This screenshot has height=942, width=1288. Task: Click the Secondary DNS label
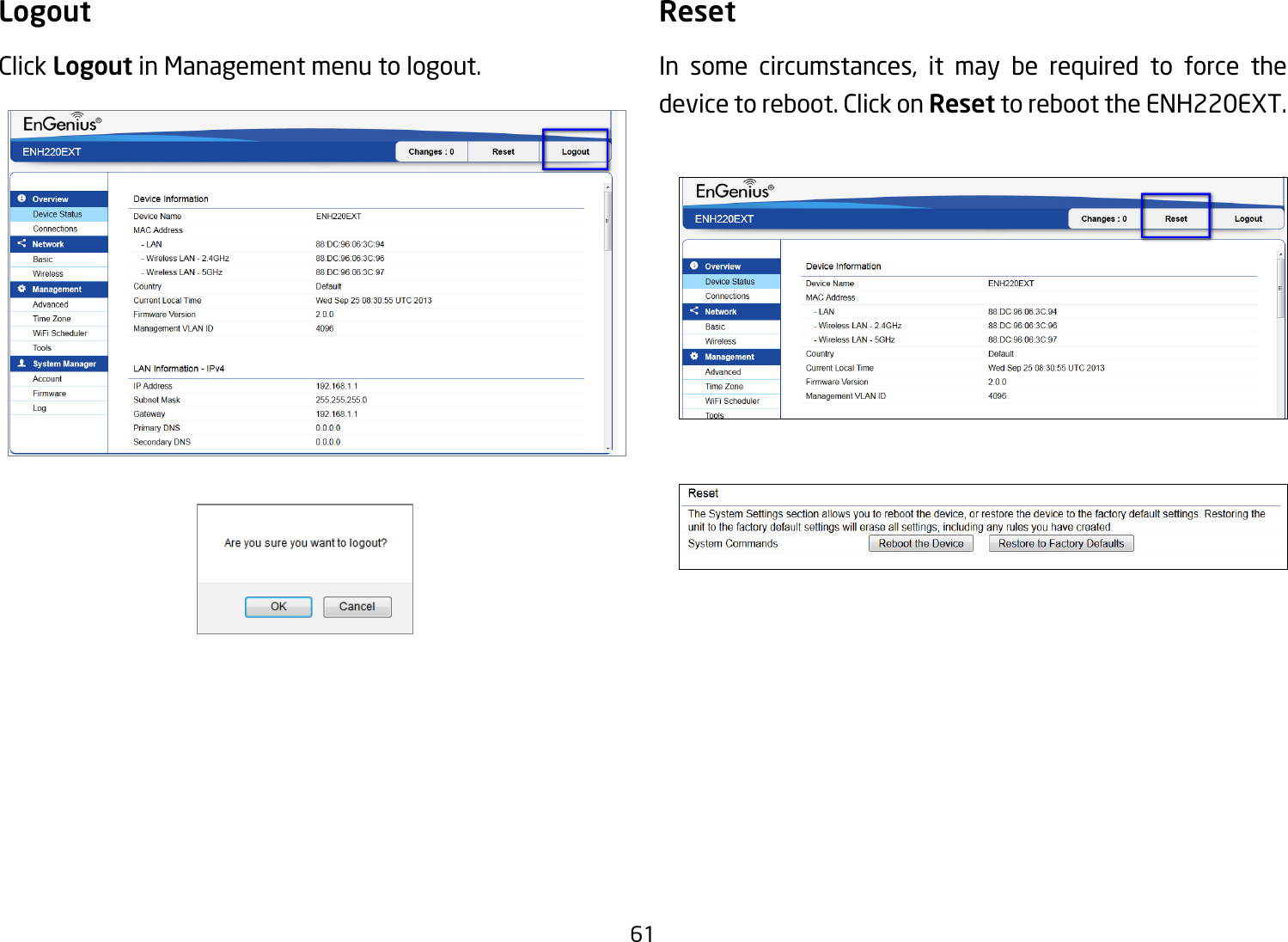pyautogui.click(x=162, y=442)
